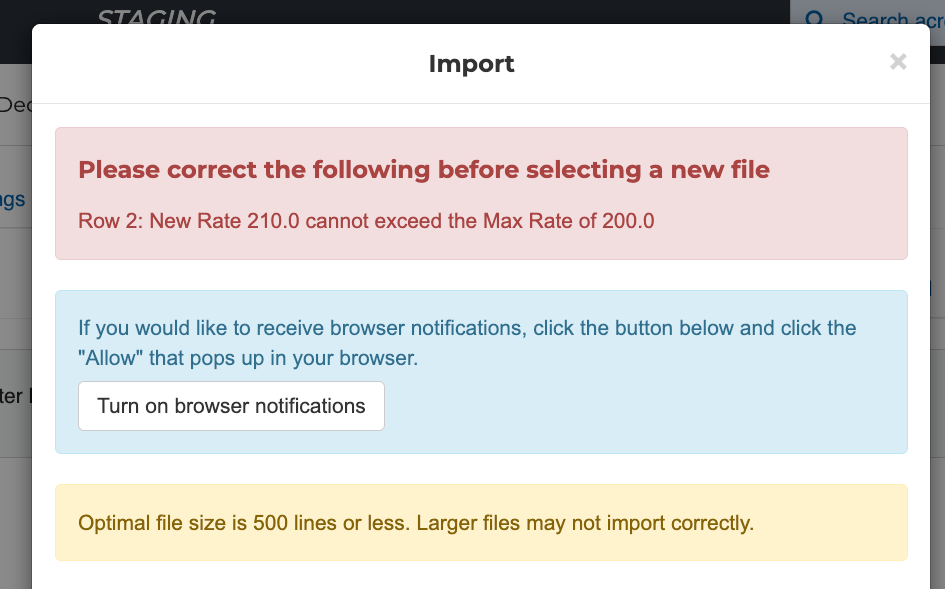The image size is (945, 589).
Task: Click the STAGING label in the header
Action: pyautogui.click(x=156, y=18)
